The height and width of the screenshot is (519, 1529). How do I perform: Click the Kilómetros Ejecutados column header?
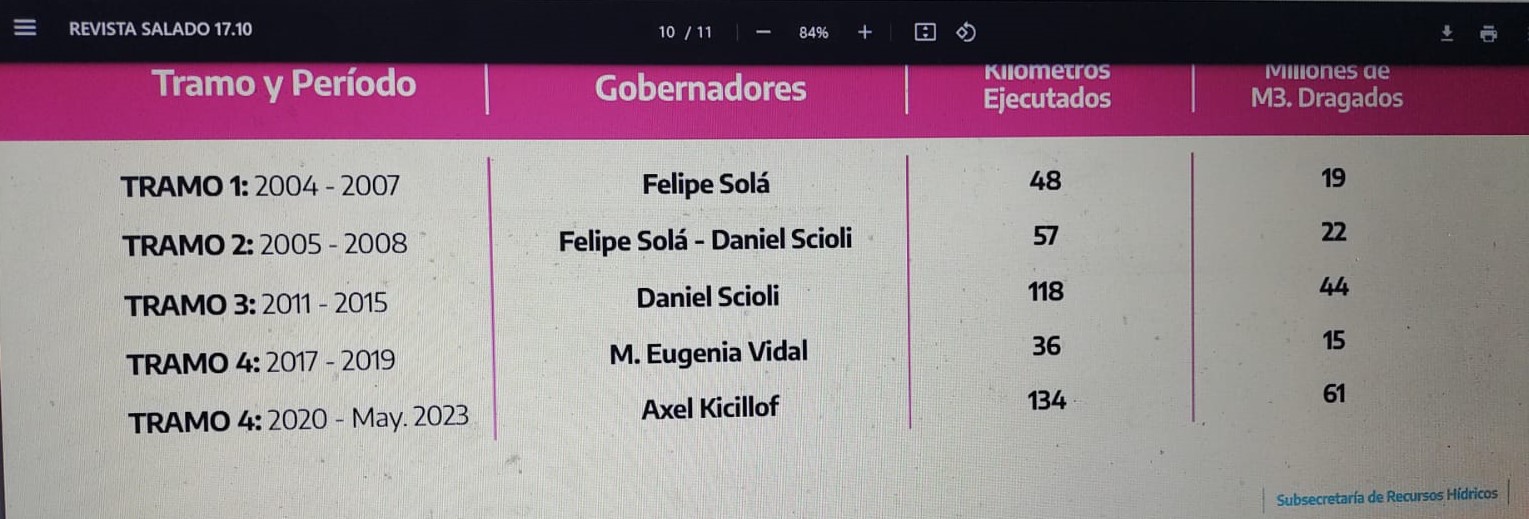click(x=1047, y=86)
